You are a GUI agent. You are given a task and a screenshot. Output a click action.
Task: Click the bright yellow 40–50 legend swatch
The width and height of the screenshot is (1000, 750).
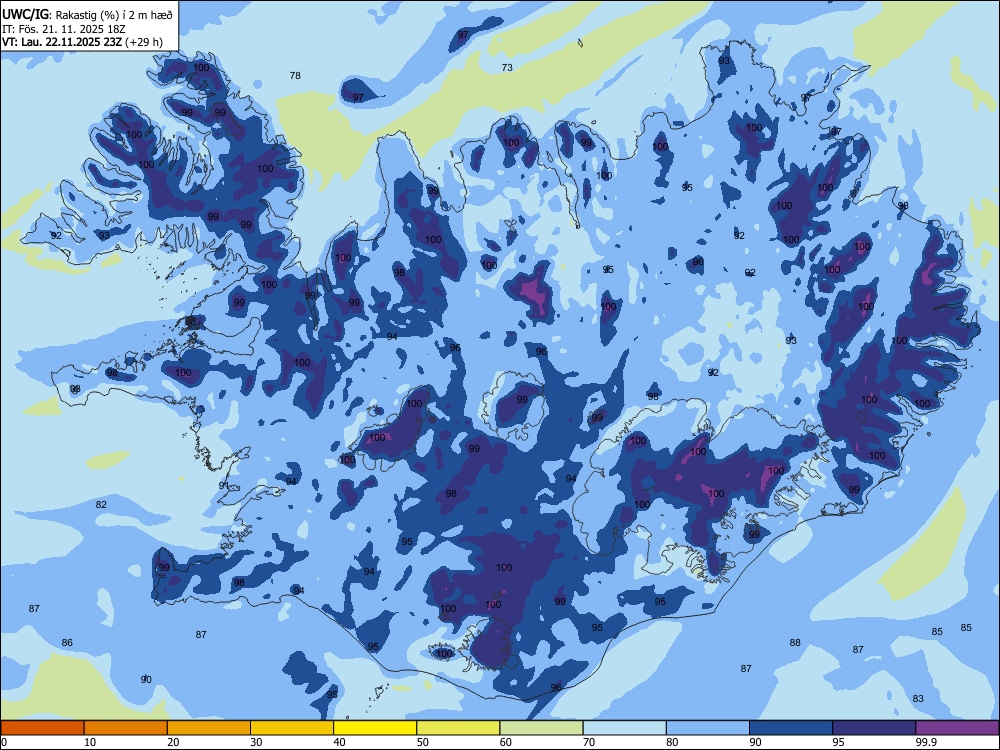click(x=375, y=728)
